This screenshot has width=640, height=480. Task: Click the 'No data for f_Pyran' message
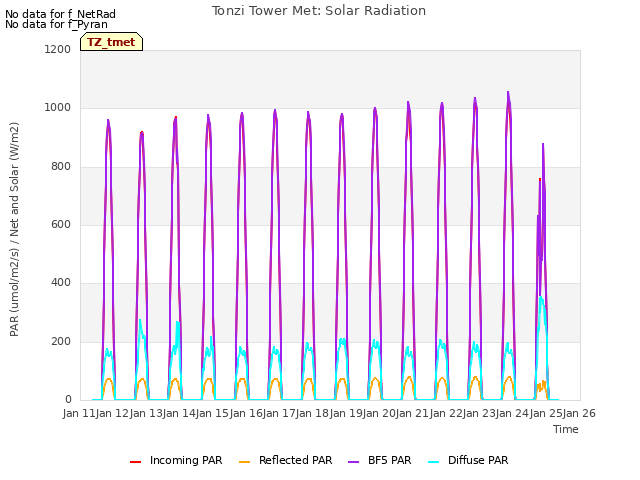coord(56,24)
